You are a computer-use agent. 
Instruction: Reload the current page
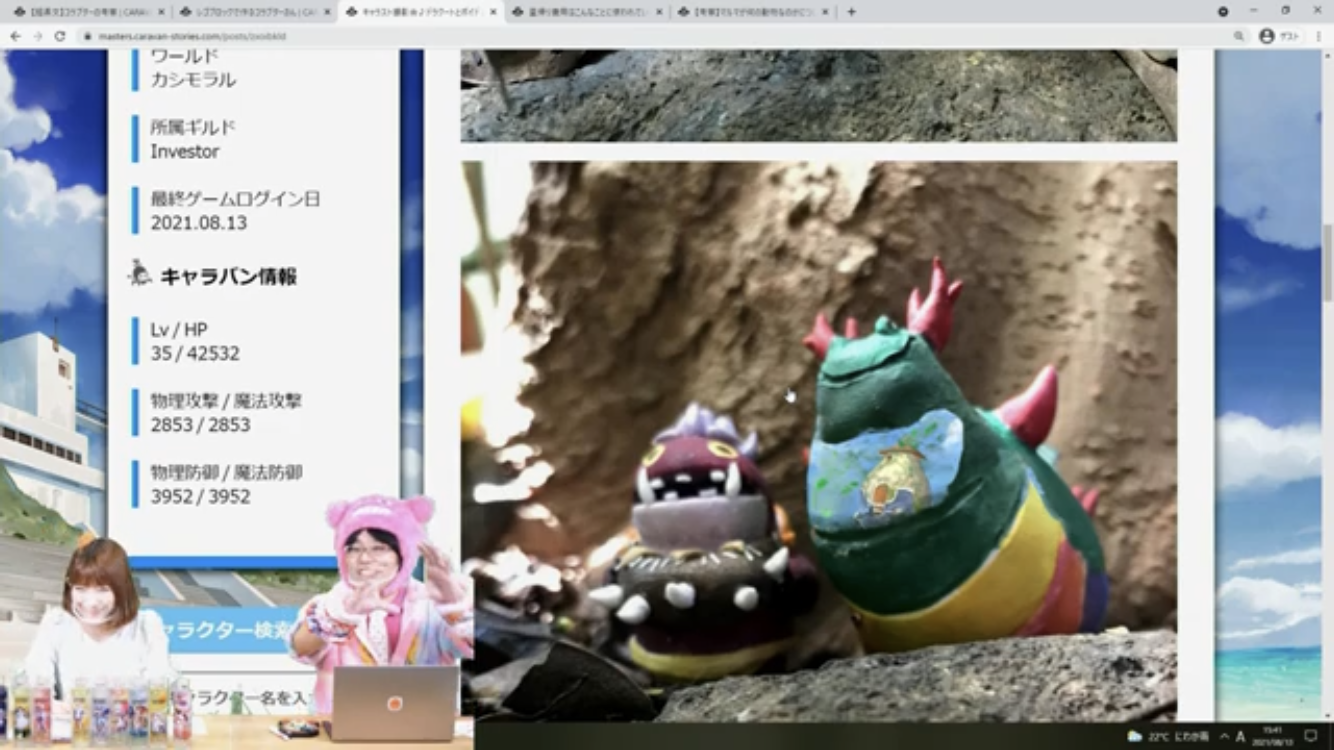[60, 35]
